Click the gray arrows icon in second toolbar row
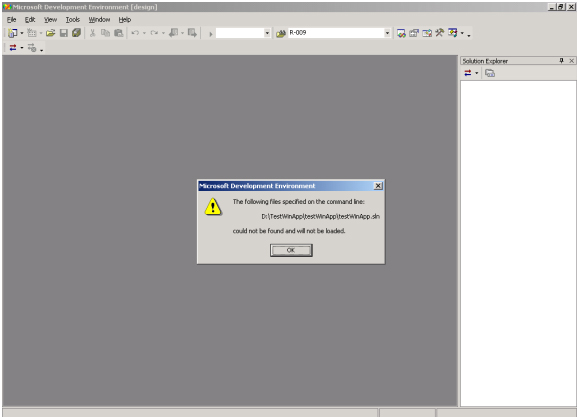 click(x=32, y=48)
